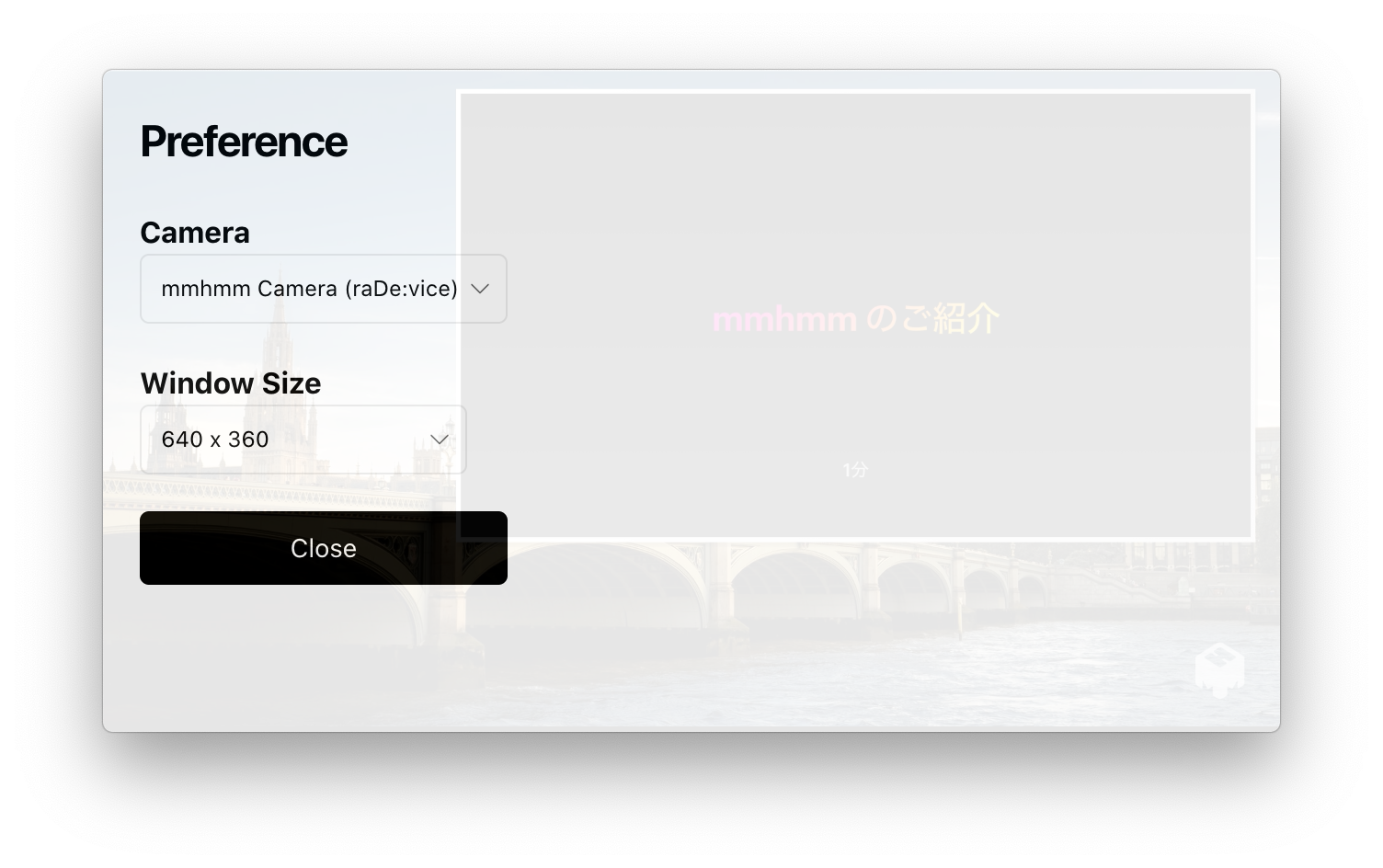Open the 640 x 360 size selector

pos(303,440)
